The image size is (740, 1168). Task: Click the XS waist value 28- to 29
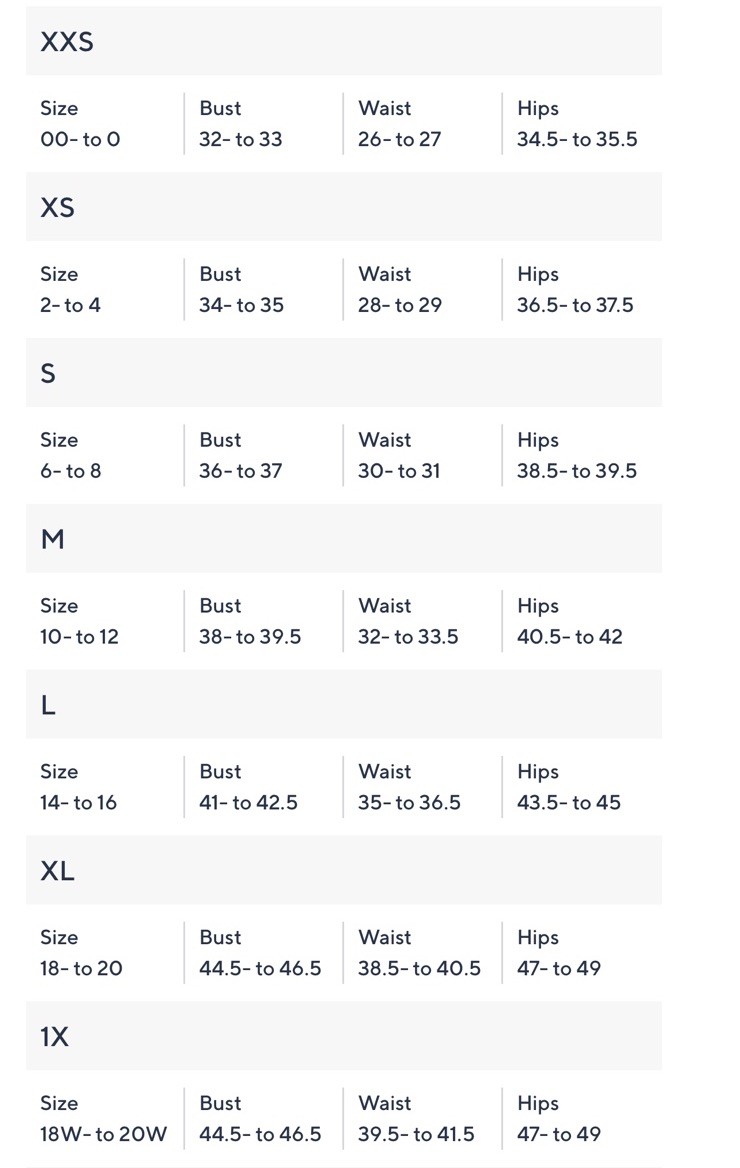coord(399,305)
